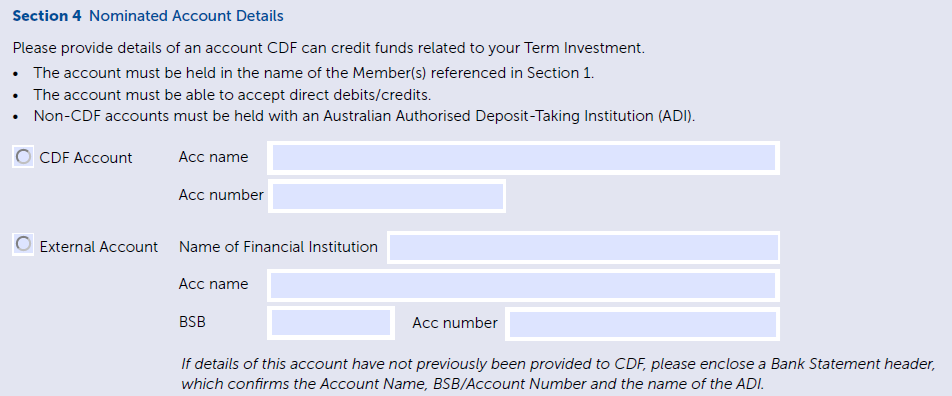Click the 'Acc name' label under CDF Account

tap(213, 157)
